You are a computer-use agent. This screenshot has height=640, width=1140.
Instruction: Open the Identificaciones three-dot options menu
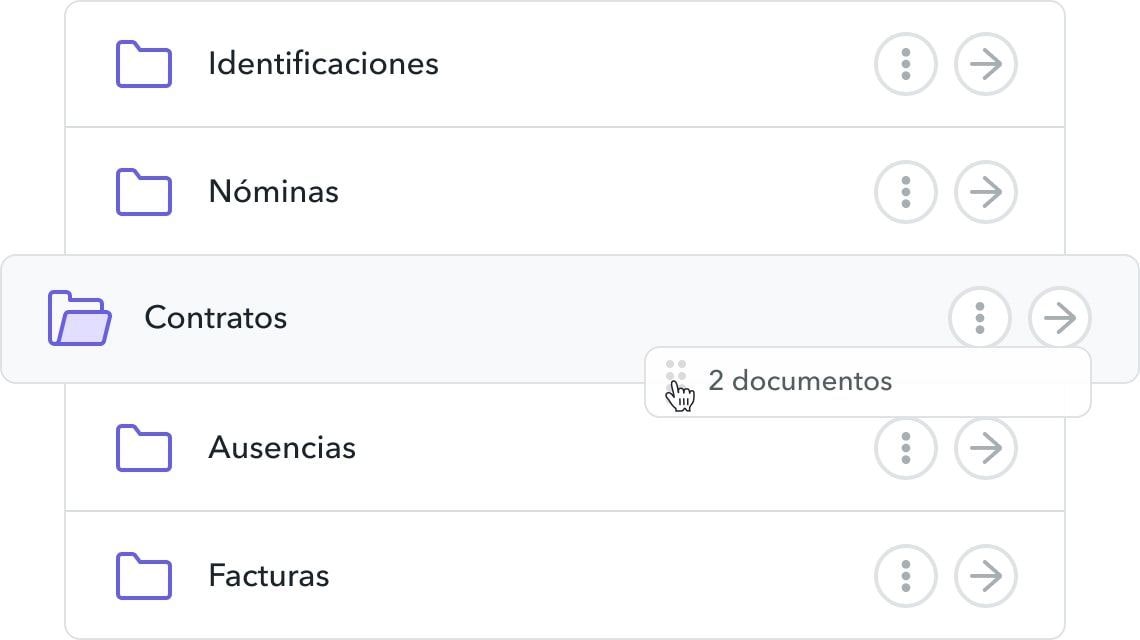(x=906, y=64)
